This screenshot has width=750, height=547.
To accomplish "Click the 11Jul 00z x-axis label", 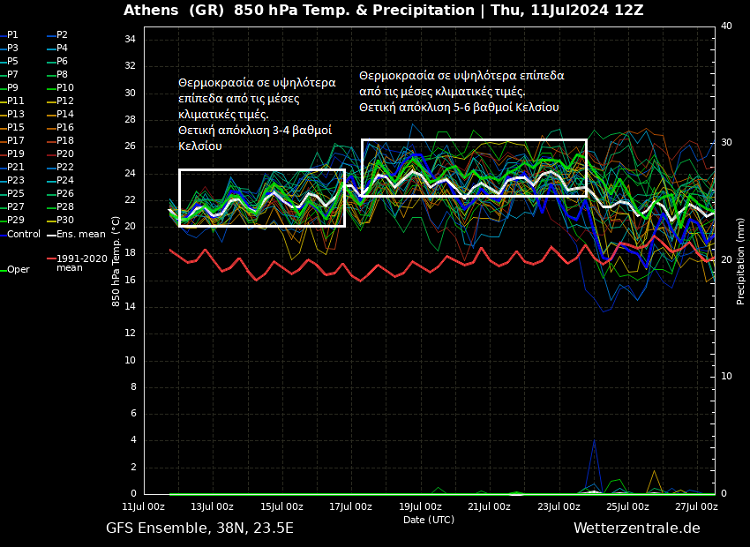I will (x=143, y=506).
